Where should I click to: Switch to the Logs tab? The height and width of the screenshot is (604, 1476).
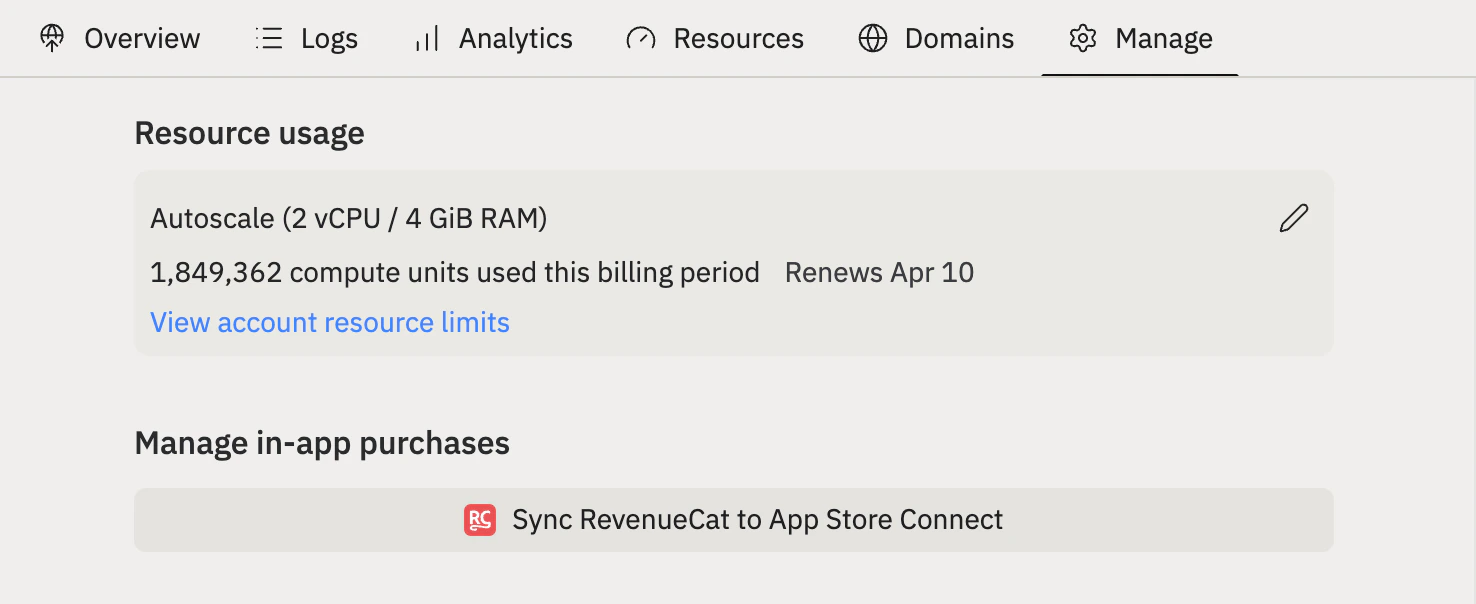(x=328, y=38)
